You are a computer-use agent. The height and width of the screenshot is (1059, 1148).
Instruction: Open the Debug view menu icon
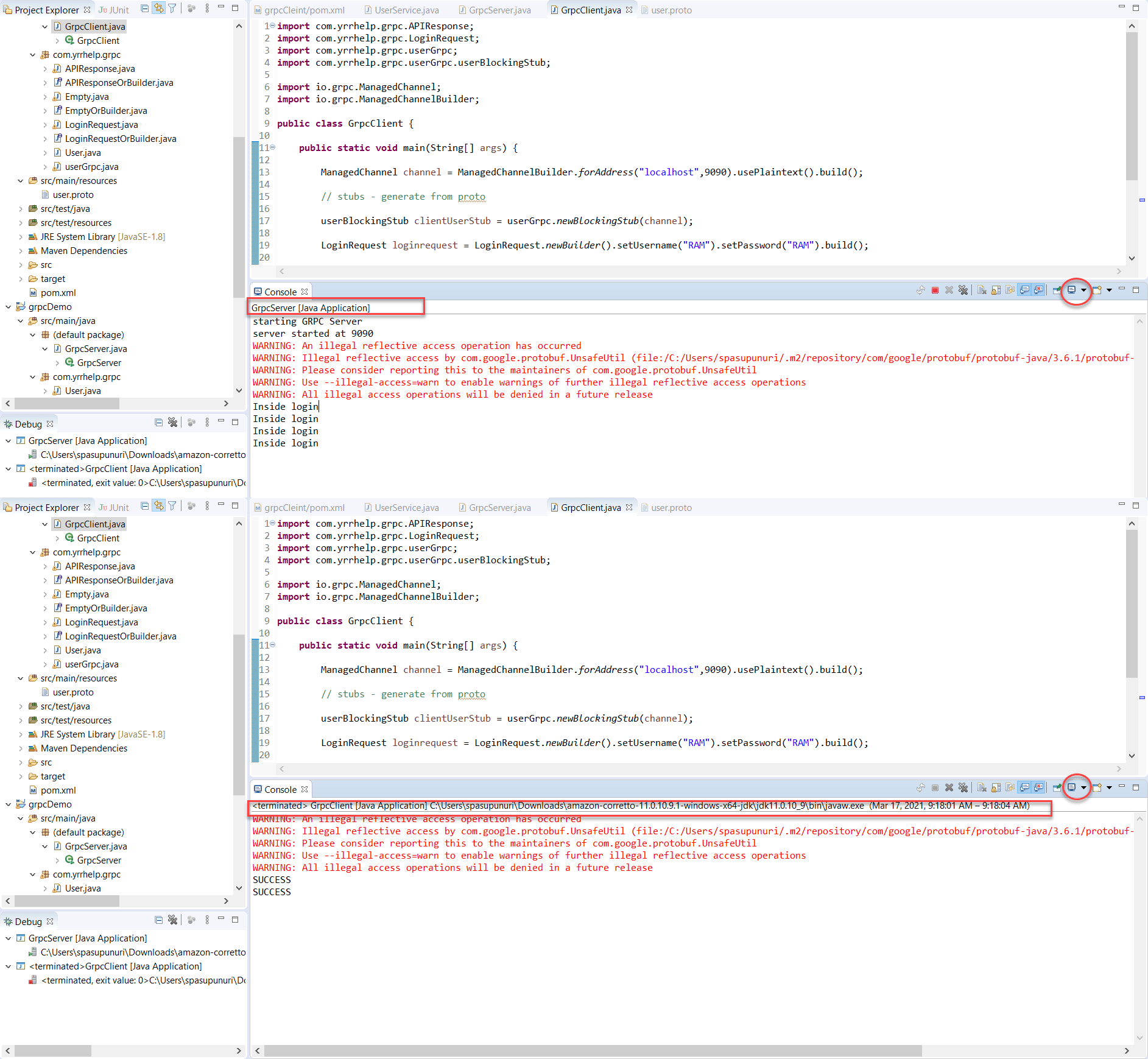(207, 423)
